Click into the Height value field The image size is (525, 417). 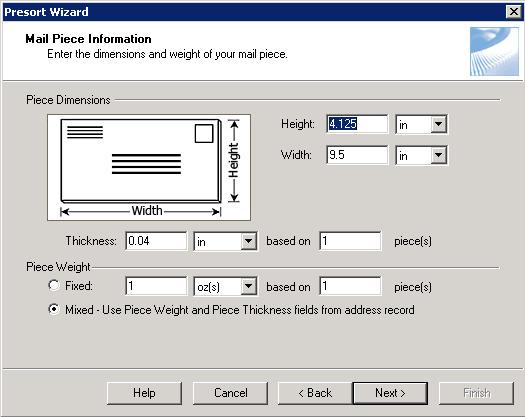tap(357, 124)
